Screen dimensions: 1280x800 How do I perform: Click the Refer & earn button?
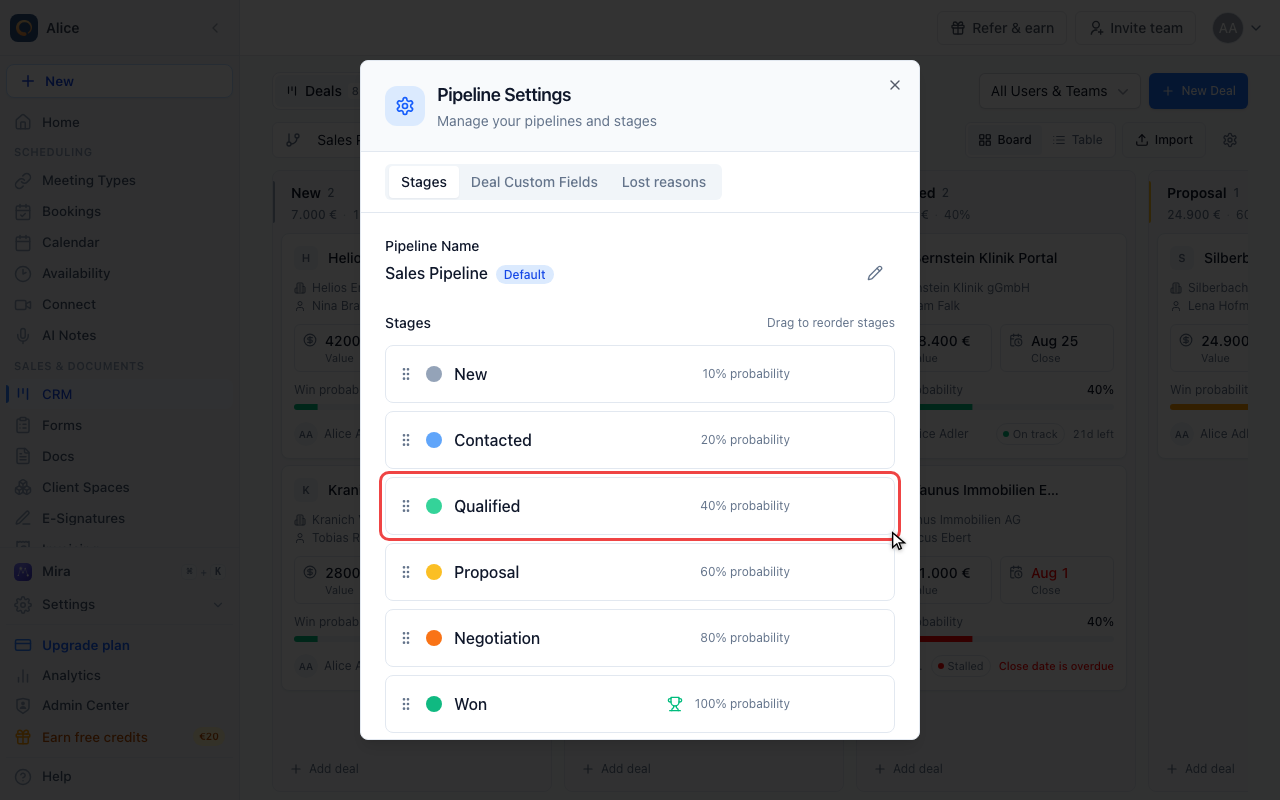point(1002,28)
